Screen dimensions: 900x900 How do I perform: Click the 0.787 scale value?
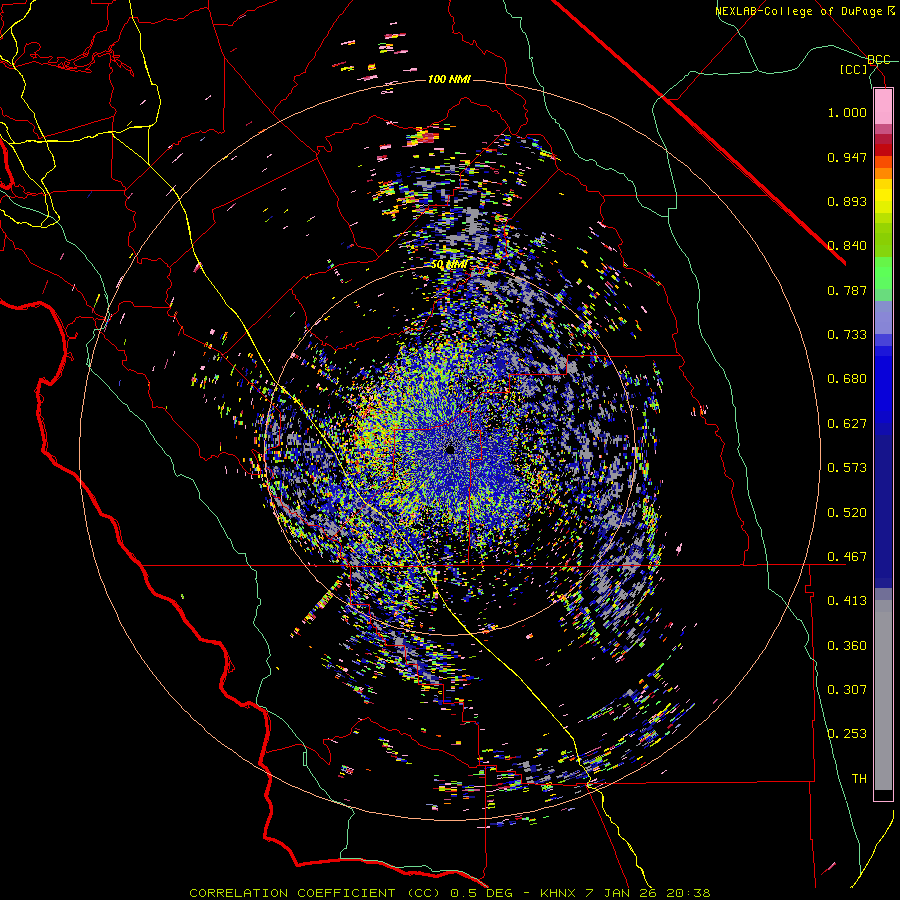tap(847, 290)
